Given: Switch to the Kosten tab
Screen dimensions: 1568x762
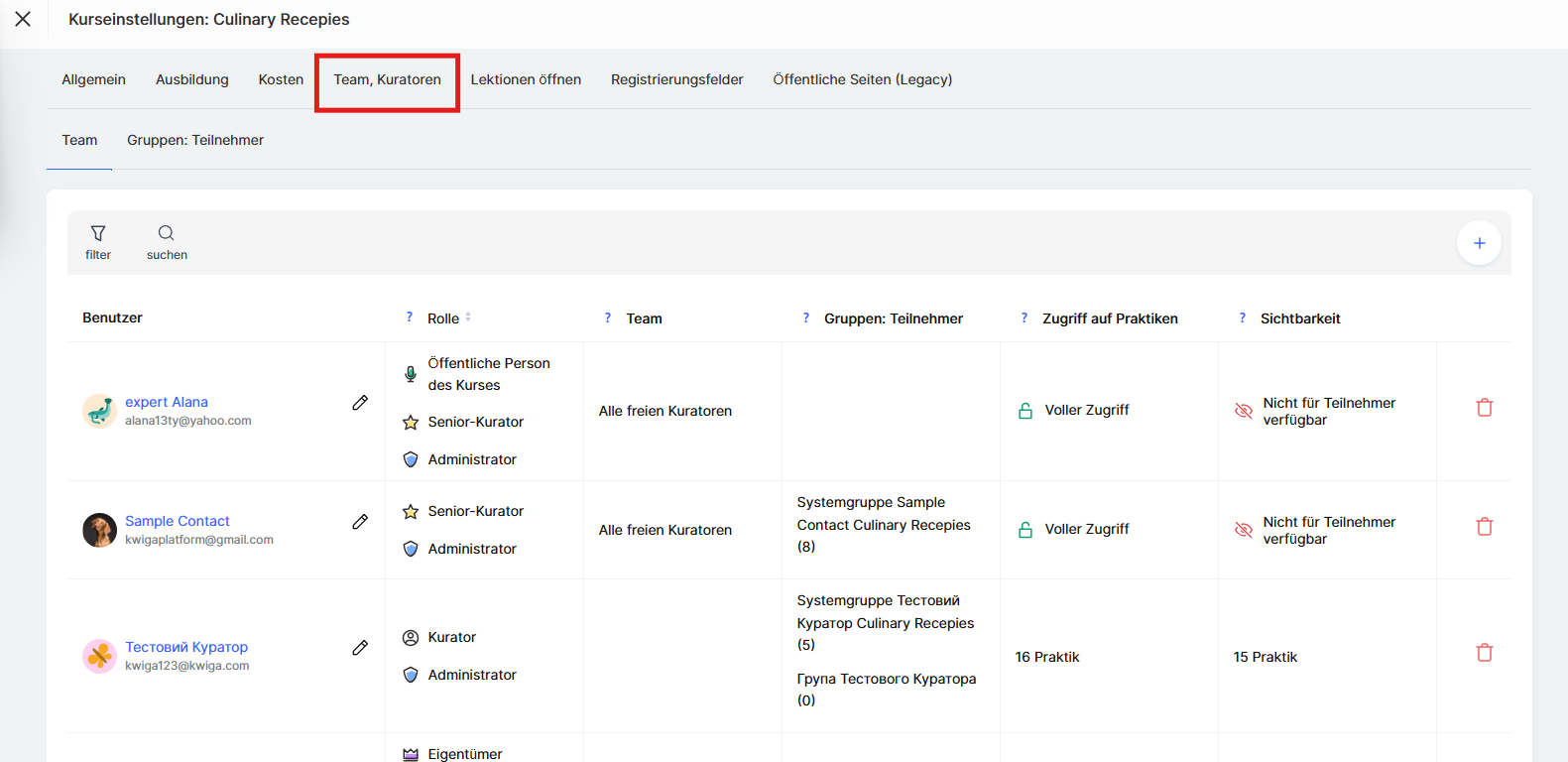Looking at the screenshot, I should point(281,79).
